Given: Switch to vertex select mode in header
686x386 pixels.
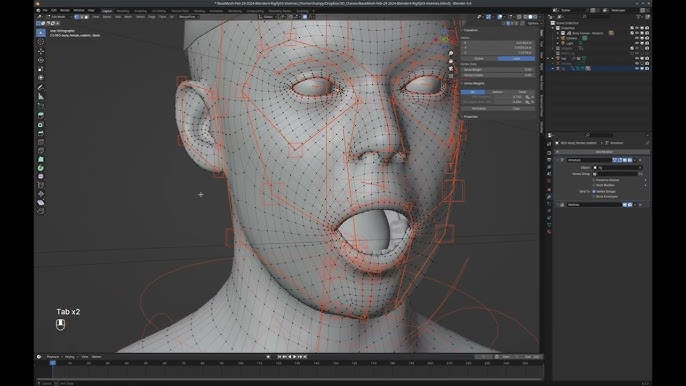Looking at the screenshot, I should pos(77,17).
